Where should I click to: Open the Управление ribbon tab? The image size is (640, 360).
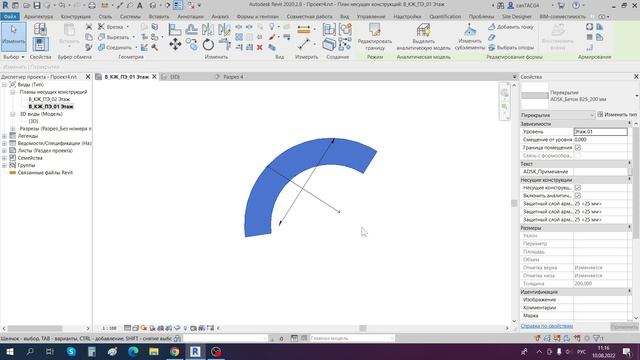(x=371, y=17)
